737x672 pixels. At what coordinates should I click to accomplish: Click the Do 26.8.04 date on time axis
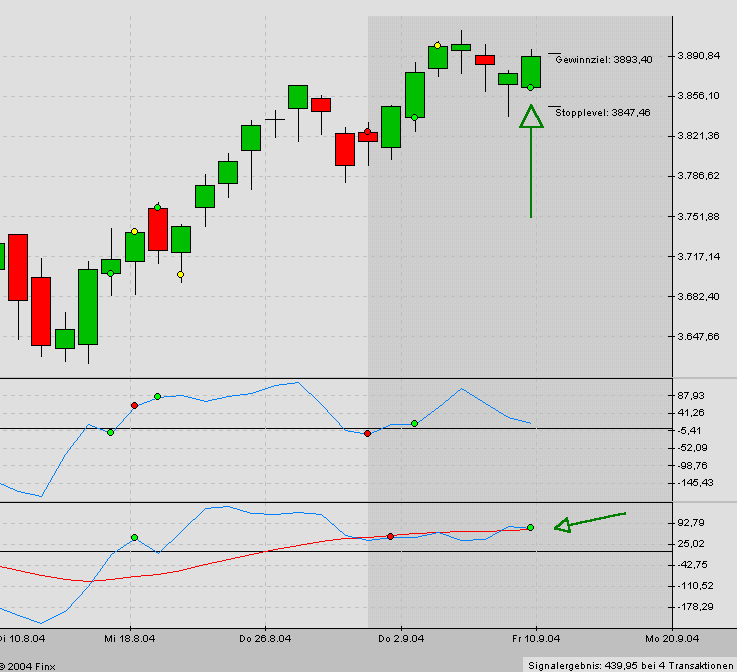click(265, 637)
